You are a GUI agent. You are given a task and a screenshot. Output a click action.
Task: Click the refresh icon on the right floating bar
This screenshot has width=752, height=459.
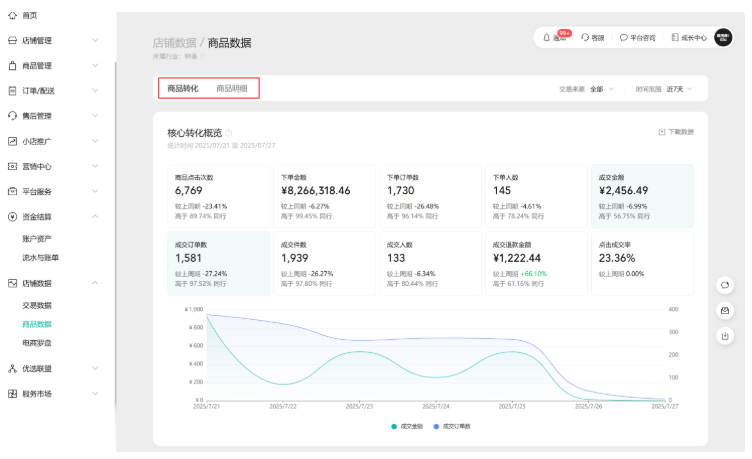click(x=725, y=285)
